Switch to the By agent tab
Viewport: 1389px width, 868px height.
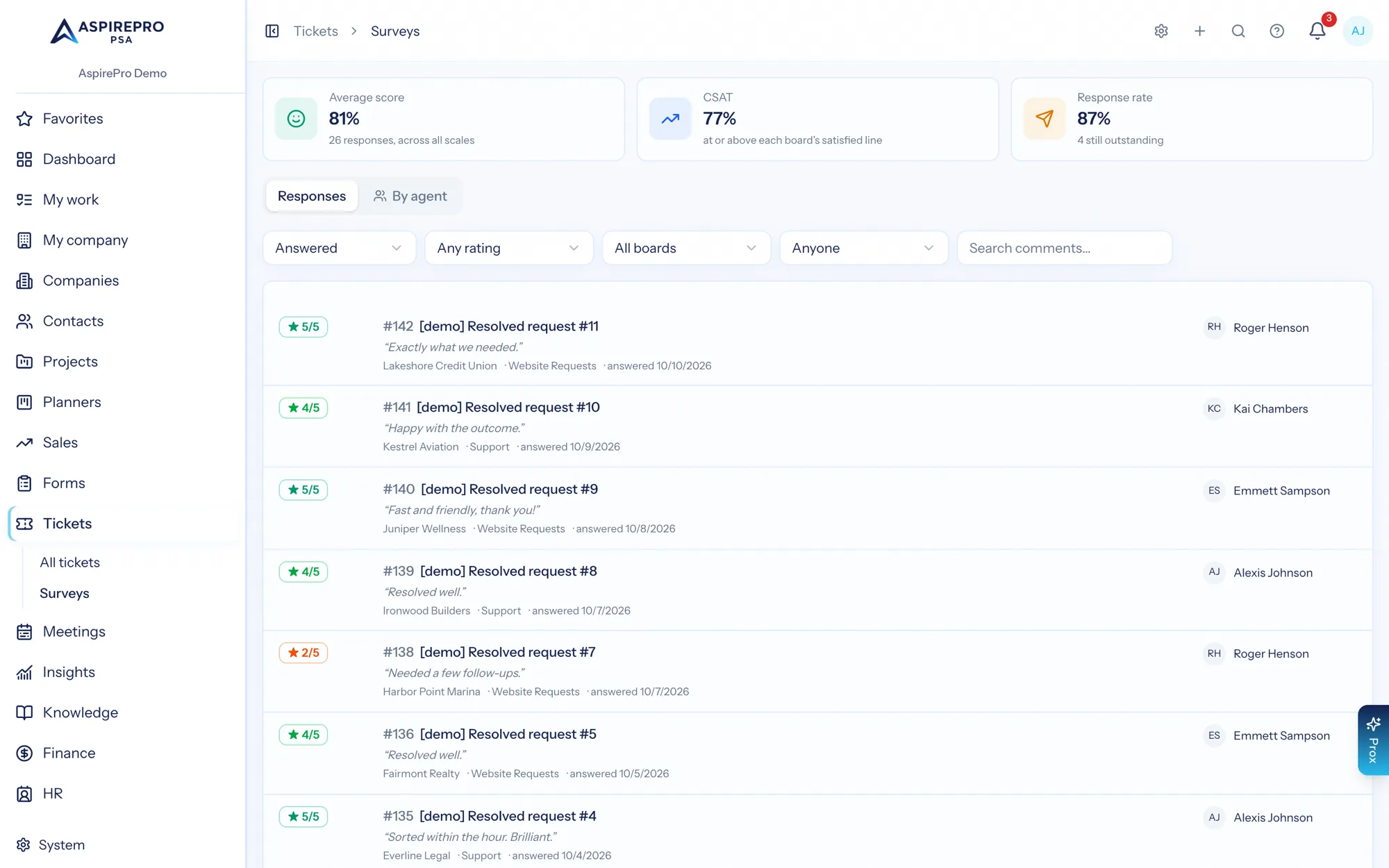click(410, 197)
